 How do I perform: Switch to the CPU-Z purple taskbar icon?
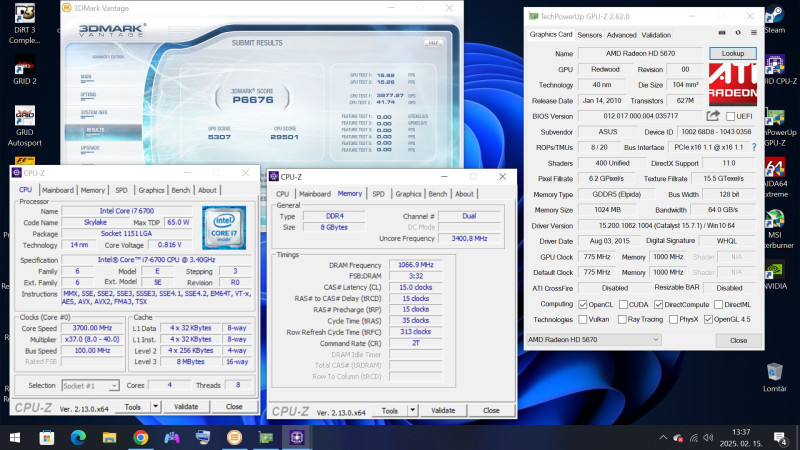297,437
